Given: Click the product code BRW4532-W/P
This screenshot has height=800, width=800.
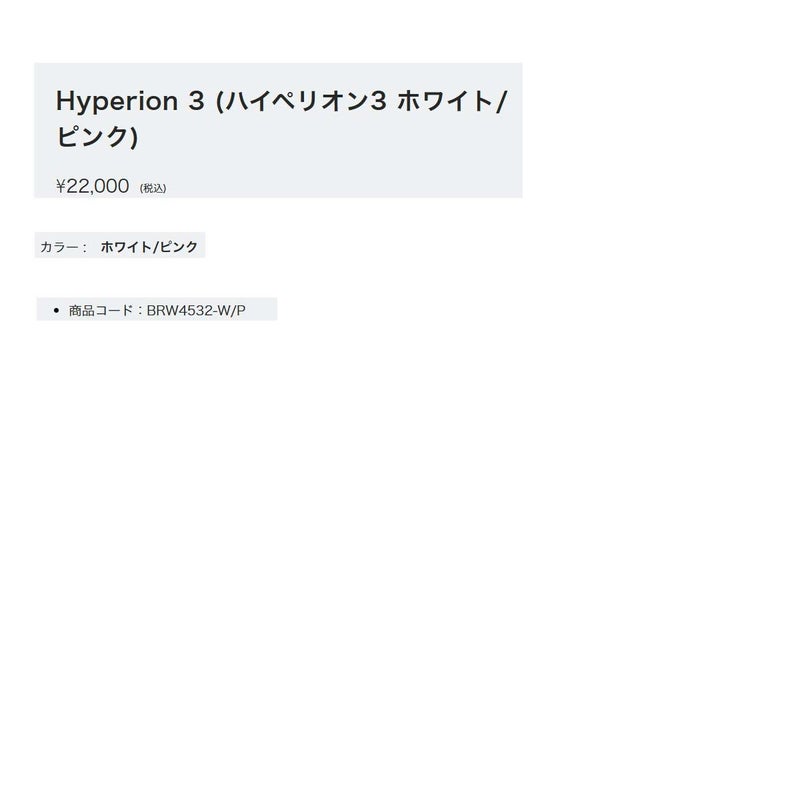Looking at the screenshot, I should (196, 310).
